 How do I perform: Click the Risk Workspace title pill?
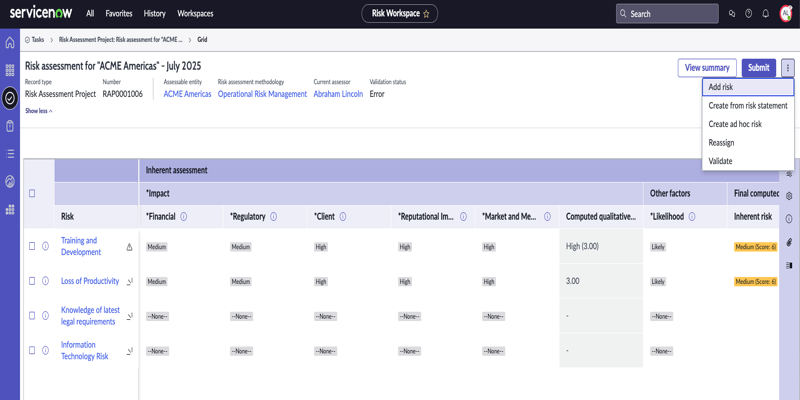coord(399,14)
